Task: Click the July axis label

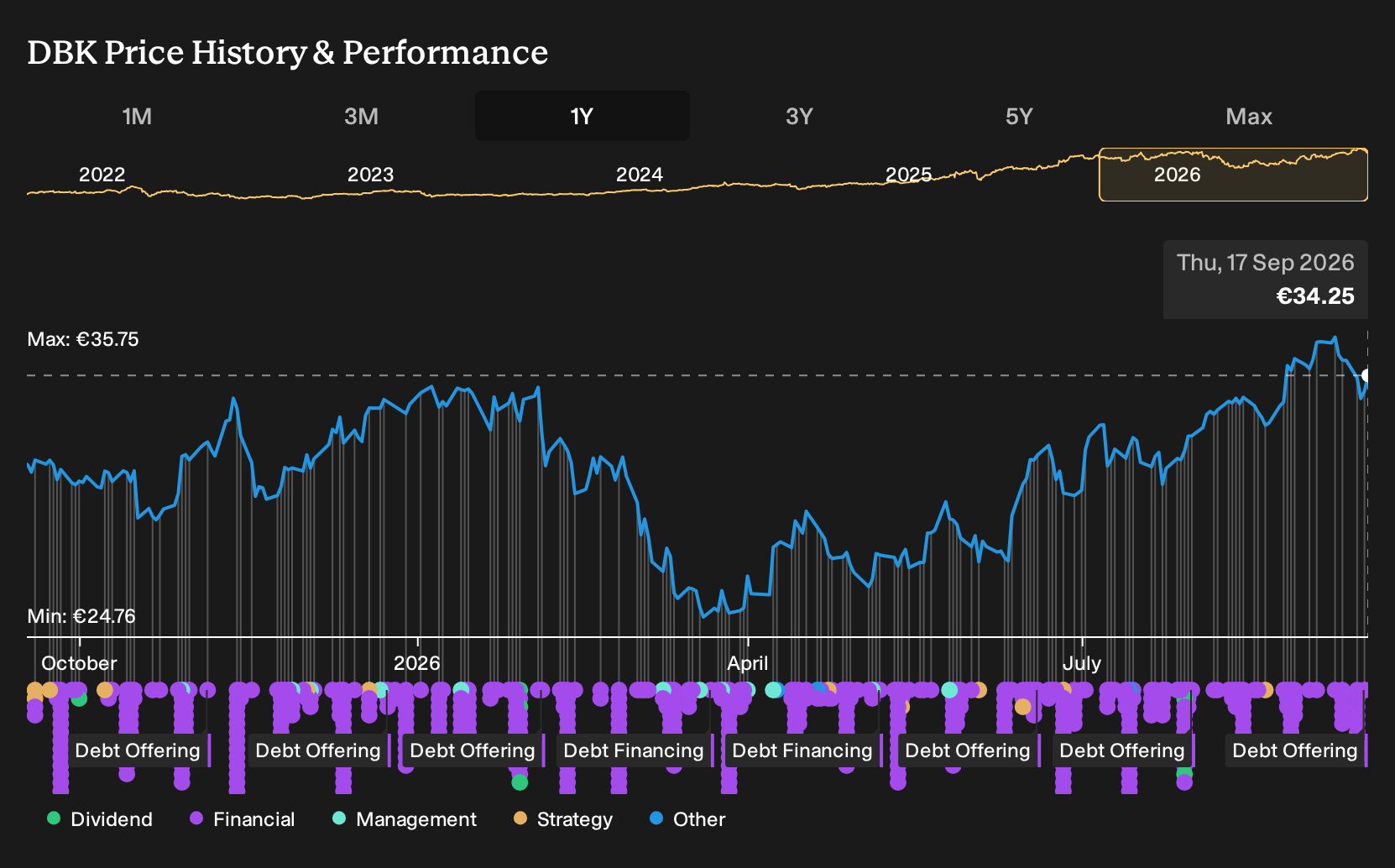Action: tap(1081, 663)
